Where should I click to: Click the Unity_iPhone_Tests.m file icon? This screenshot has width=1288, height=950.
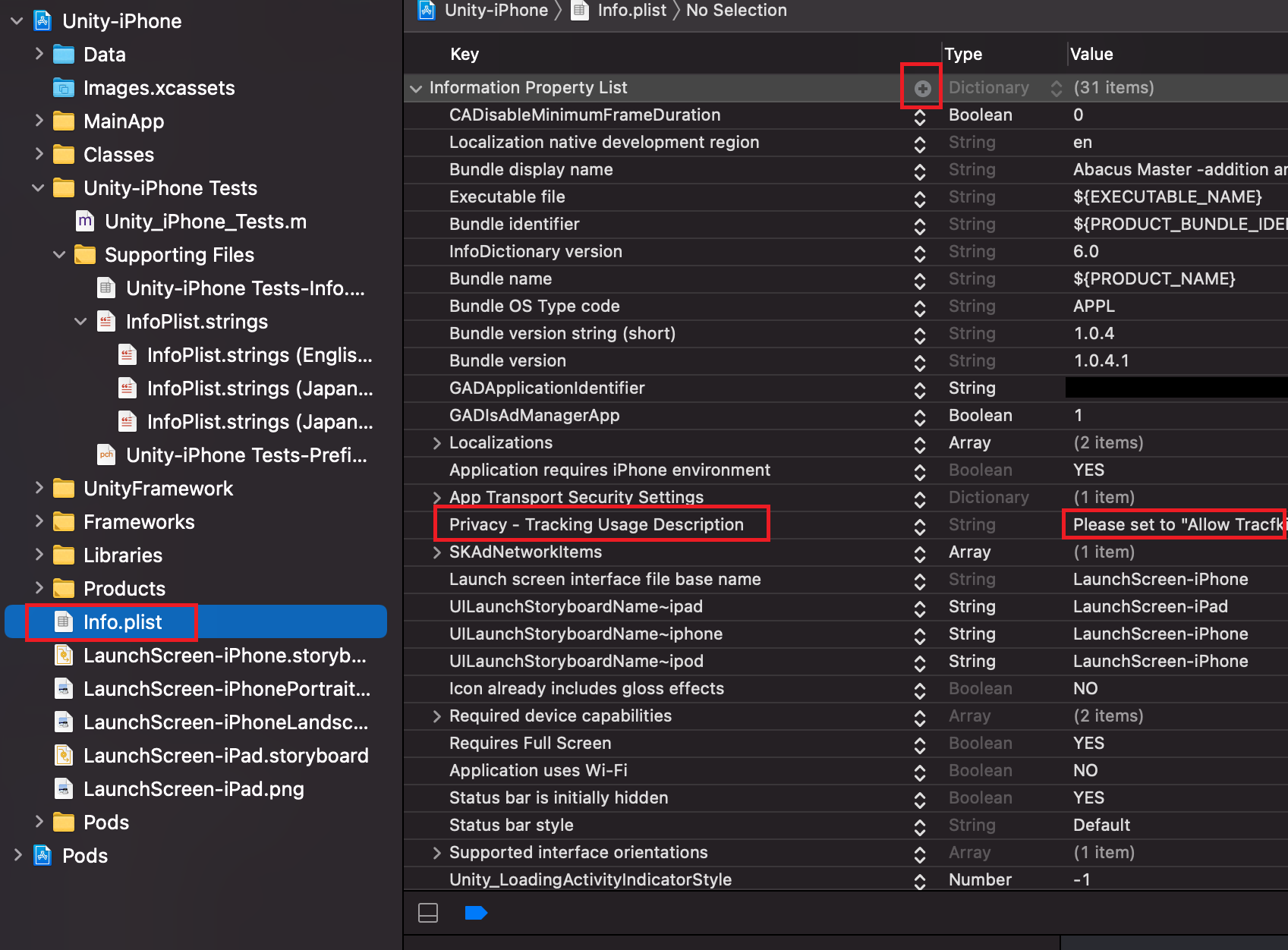click(x=85, y=222)
